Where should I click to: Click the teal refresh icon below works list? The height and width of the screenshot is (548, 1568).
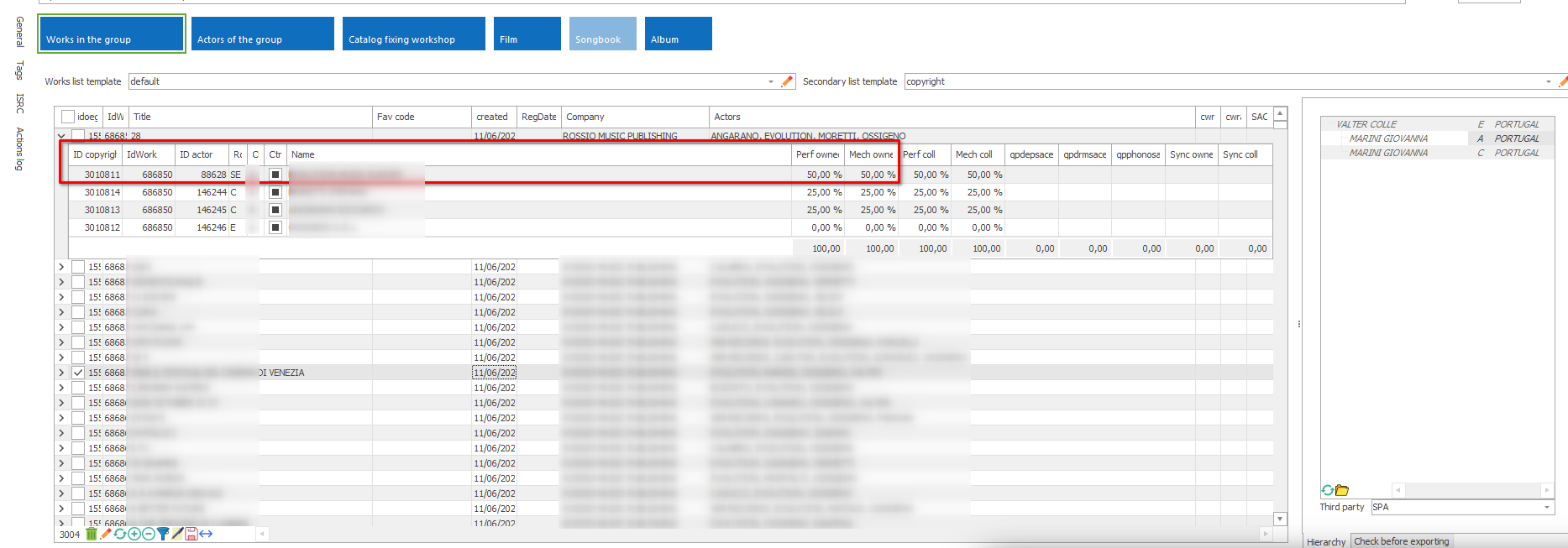click(x=120, y=534)
